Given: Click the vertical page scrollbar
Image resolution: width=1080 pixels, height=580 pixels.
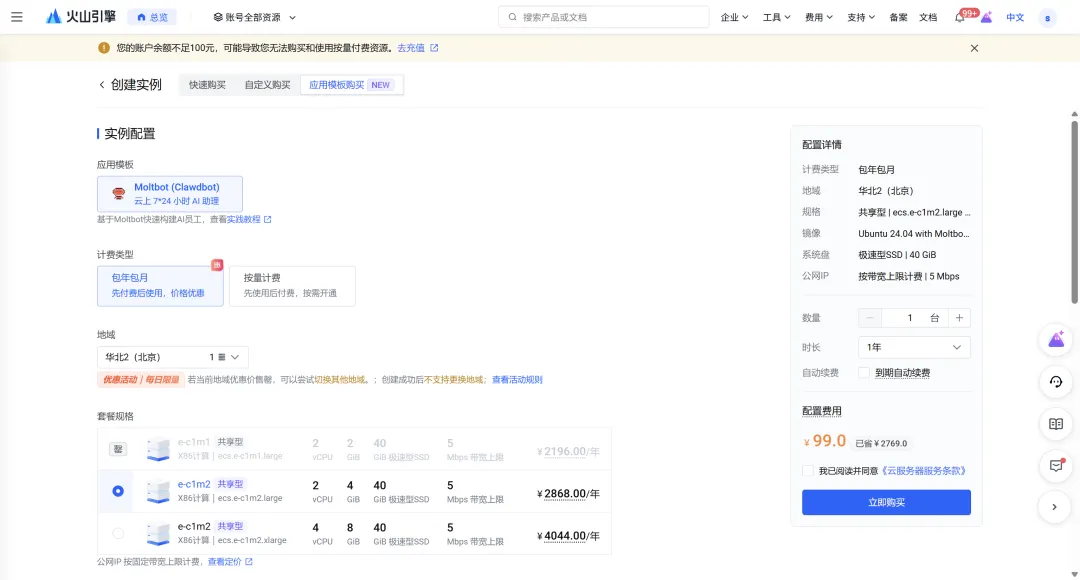Looking at the screenshot, I should coord(1074,211).
